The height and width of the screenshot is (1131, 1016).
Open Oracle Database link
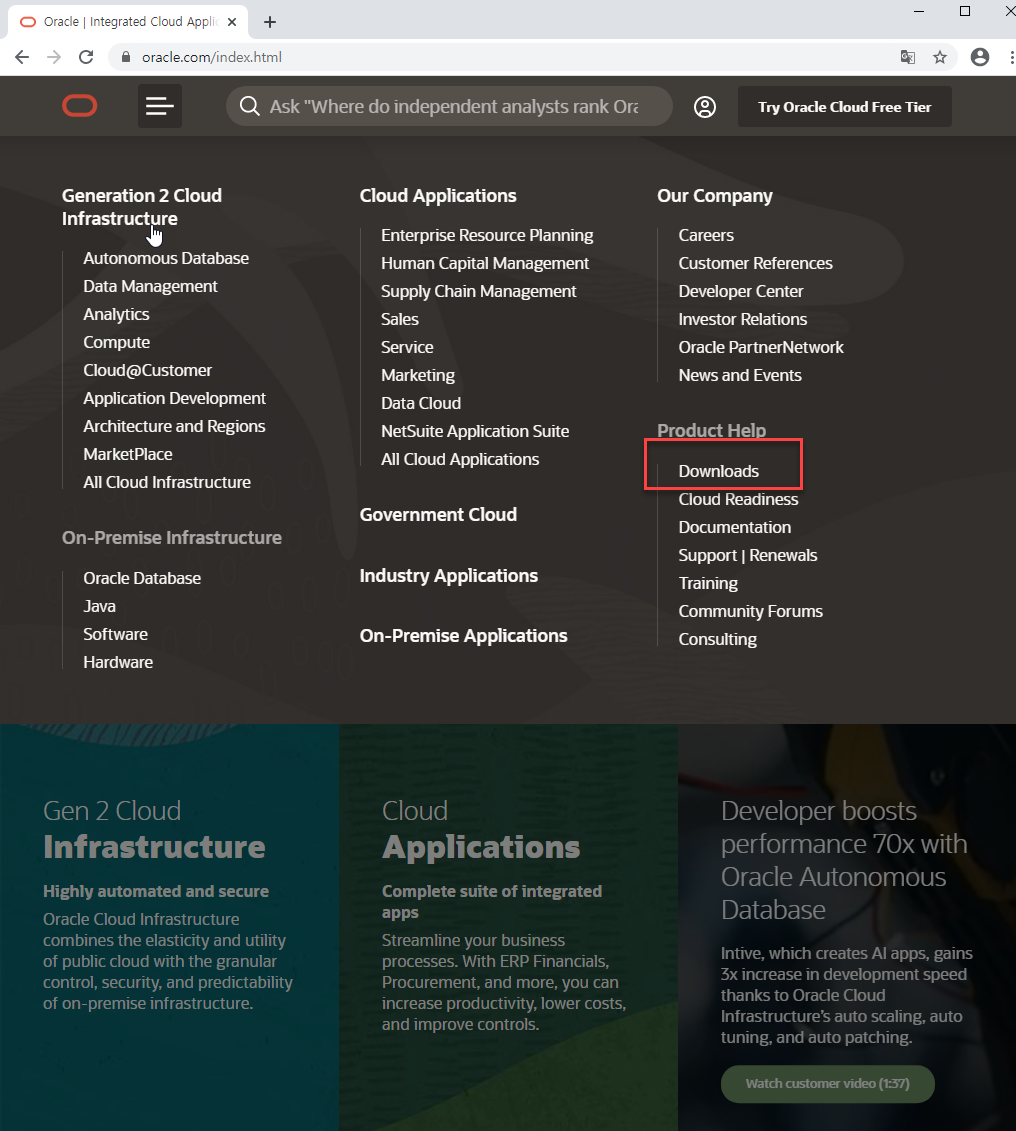click(141, 578)
